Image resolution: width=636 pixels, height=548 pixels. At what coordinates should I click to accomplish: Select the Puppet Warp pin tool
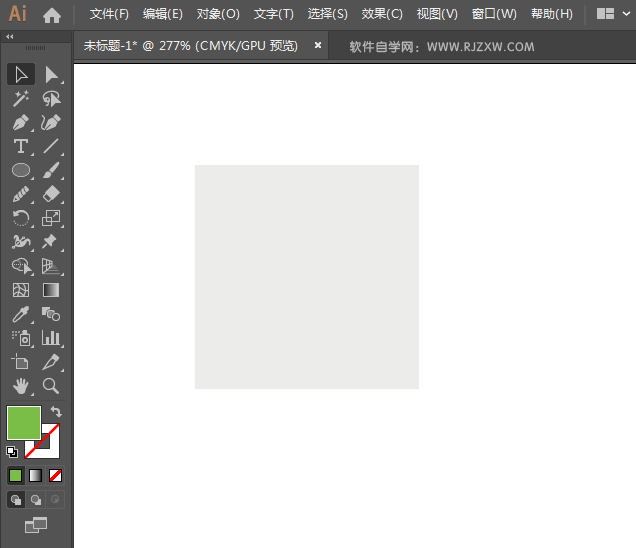point(51,242)
